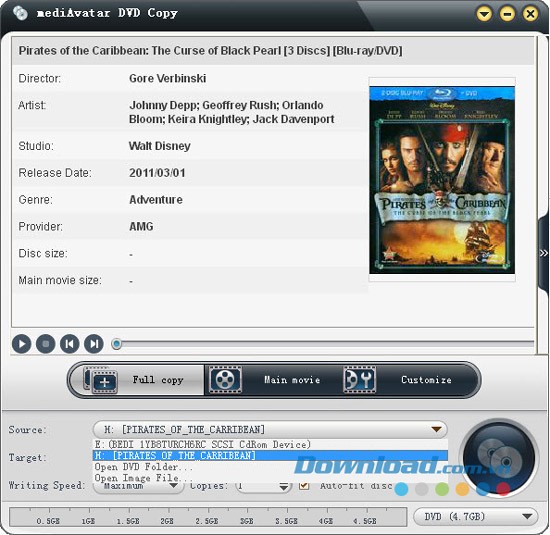Click the movie title heading text

click(x=210, y=51)
